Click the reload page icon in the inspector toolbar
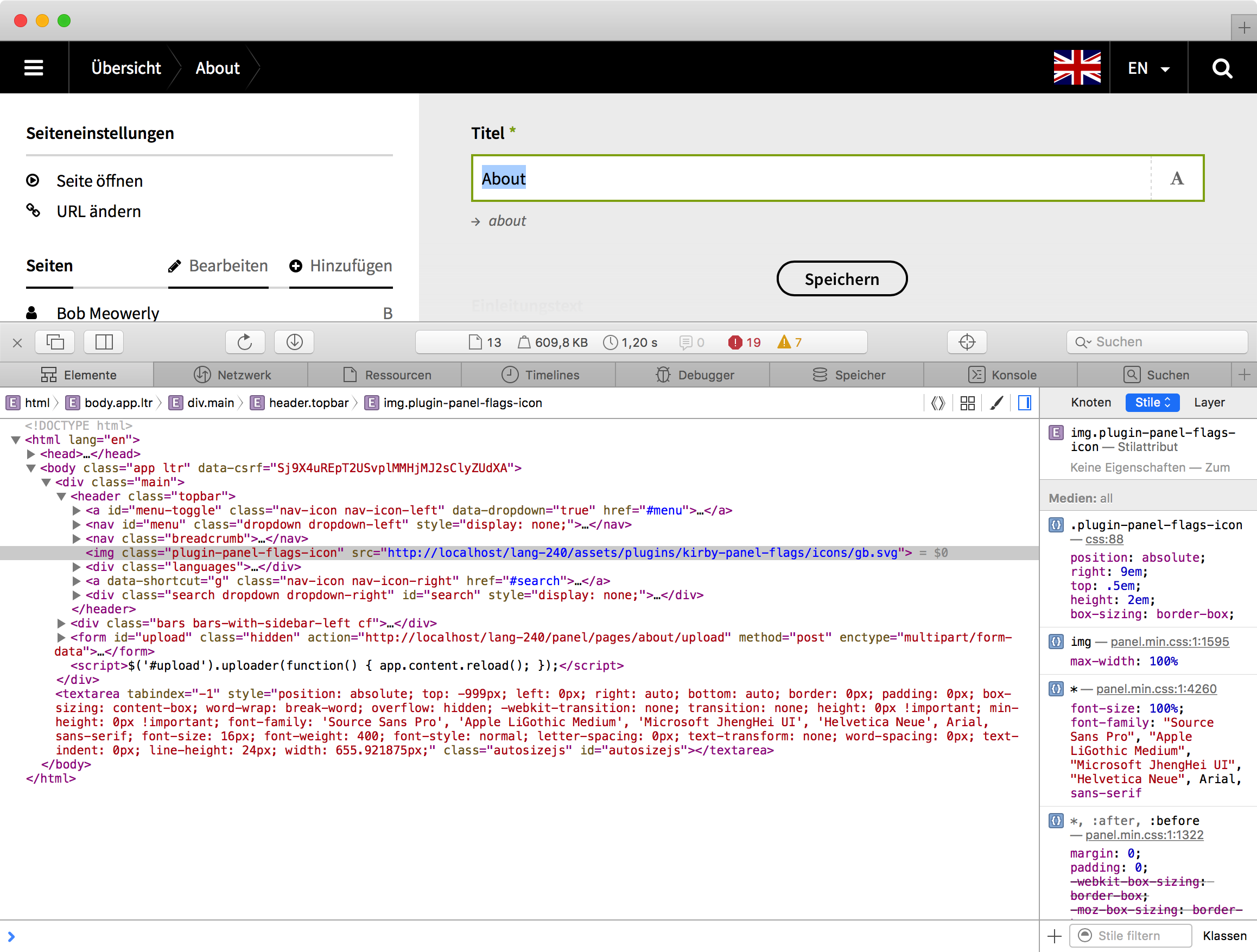 click(244, 342)
